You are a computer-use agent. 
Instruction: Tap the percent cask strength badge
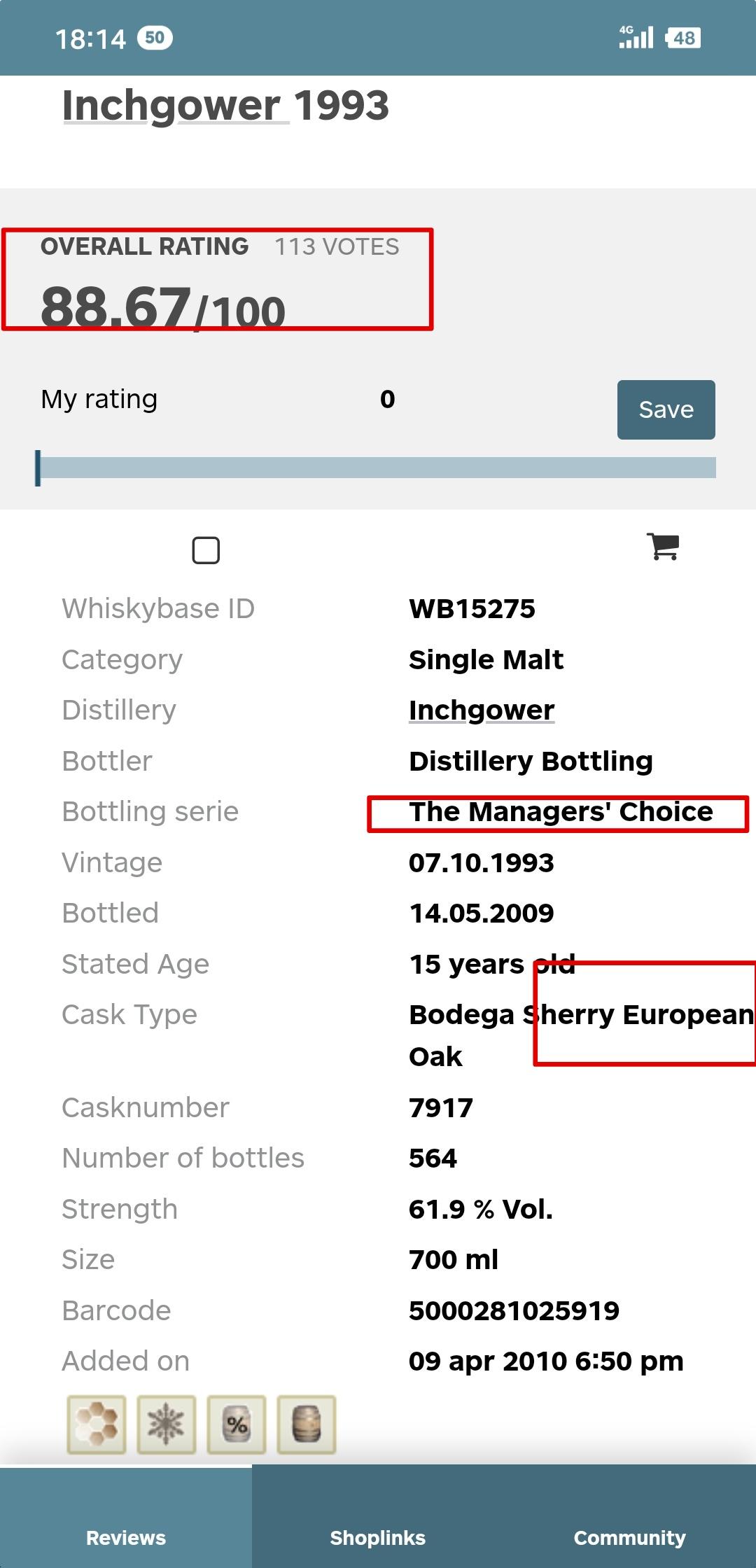point(237,1424)
